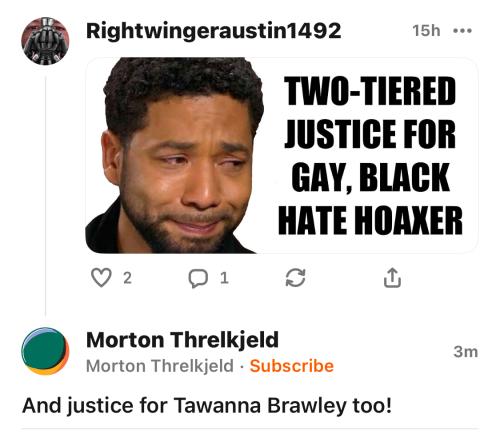
Task: Open the reply mentioning Tawanna Brawley
Action: pyautogui.click(x=207, y=406)
